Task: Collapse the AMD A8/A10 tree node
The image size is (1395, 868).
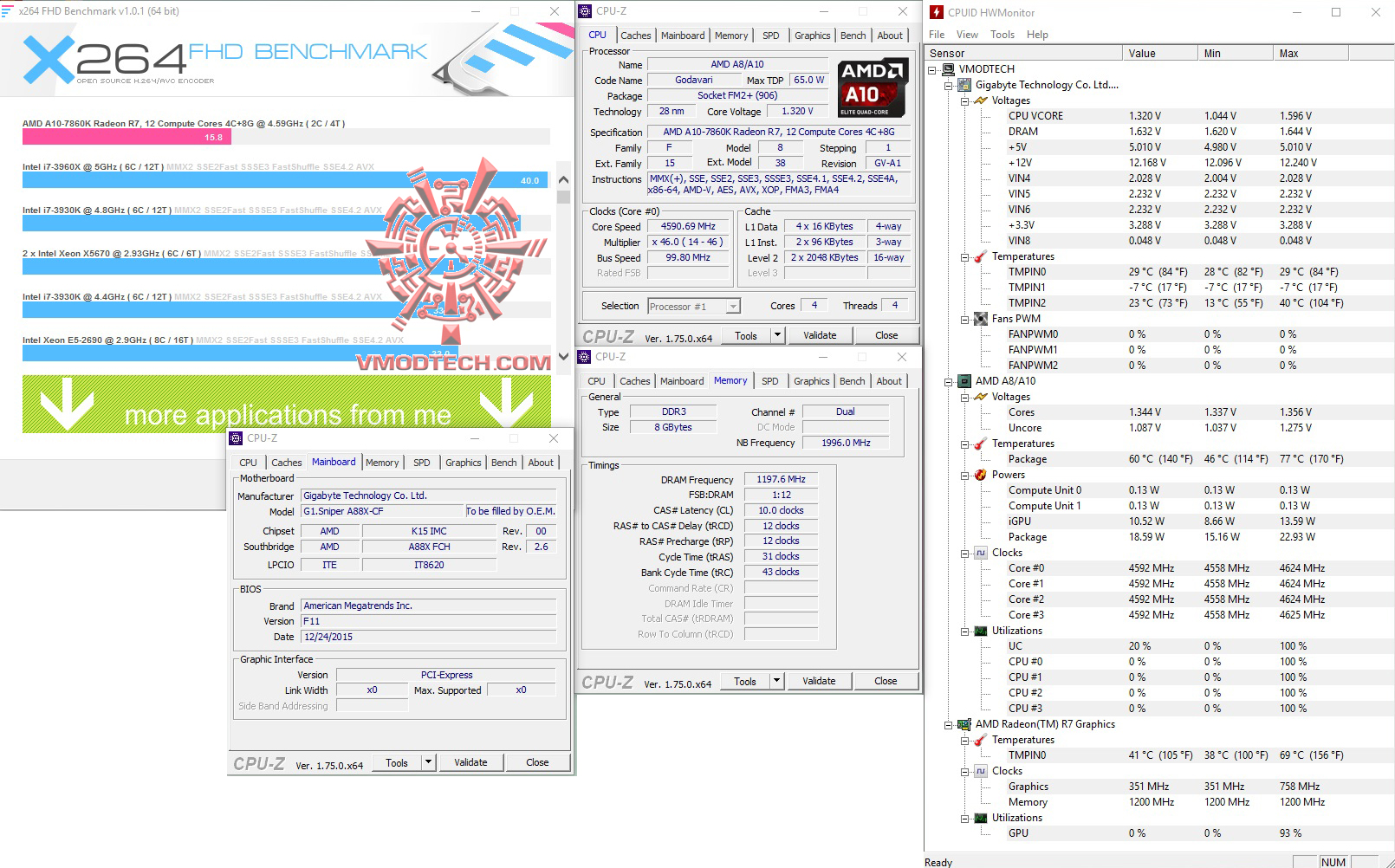Action: point(948,381)
